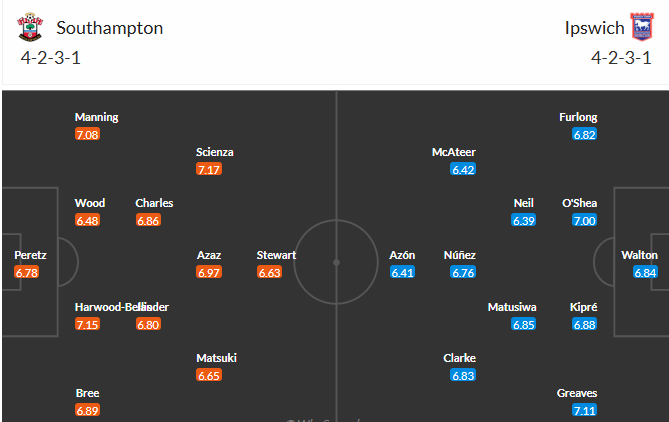Click Furlong's 6.82 rating badge
Viewport: 669px width, 422px height.
[585, 134]
